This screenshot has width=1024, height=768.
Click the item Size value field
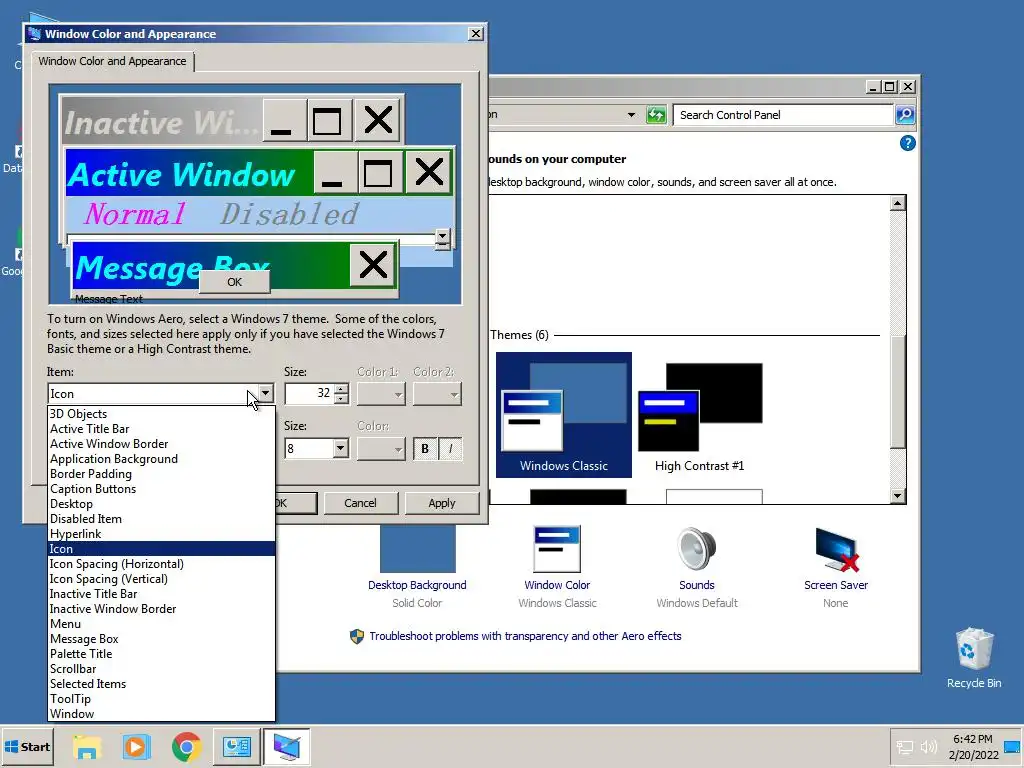click(x=310, y=393)
